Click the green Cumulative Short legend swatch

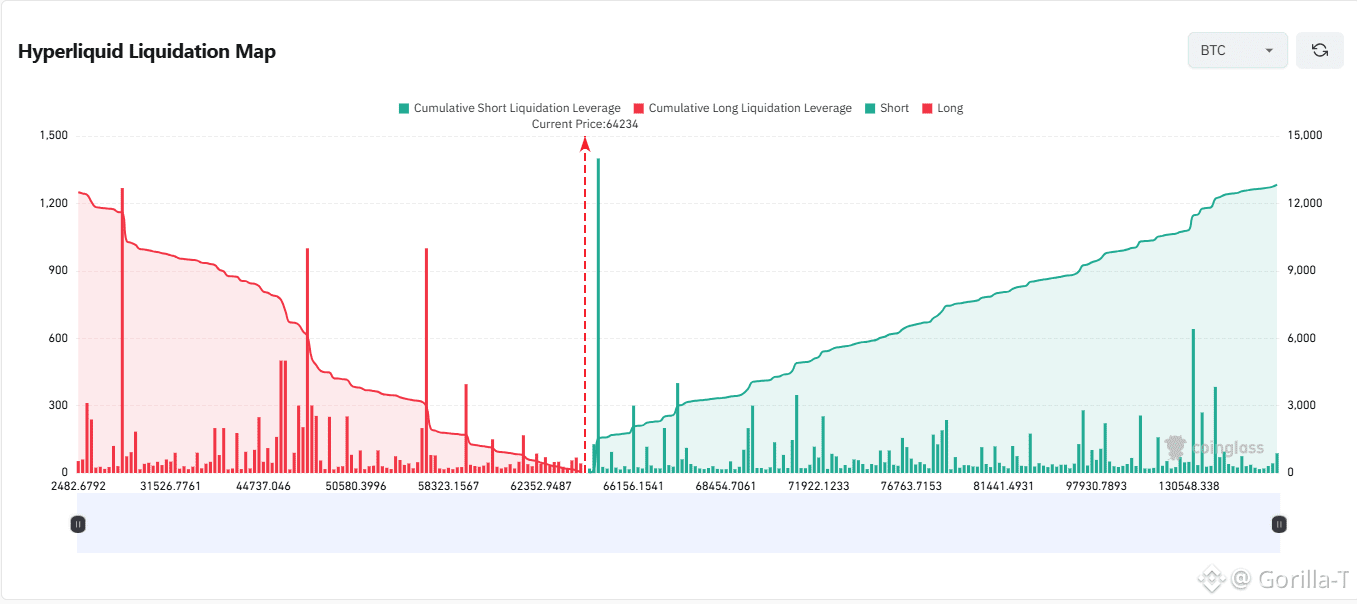click(x=404, y=108)
